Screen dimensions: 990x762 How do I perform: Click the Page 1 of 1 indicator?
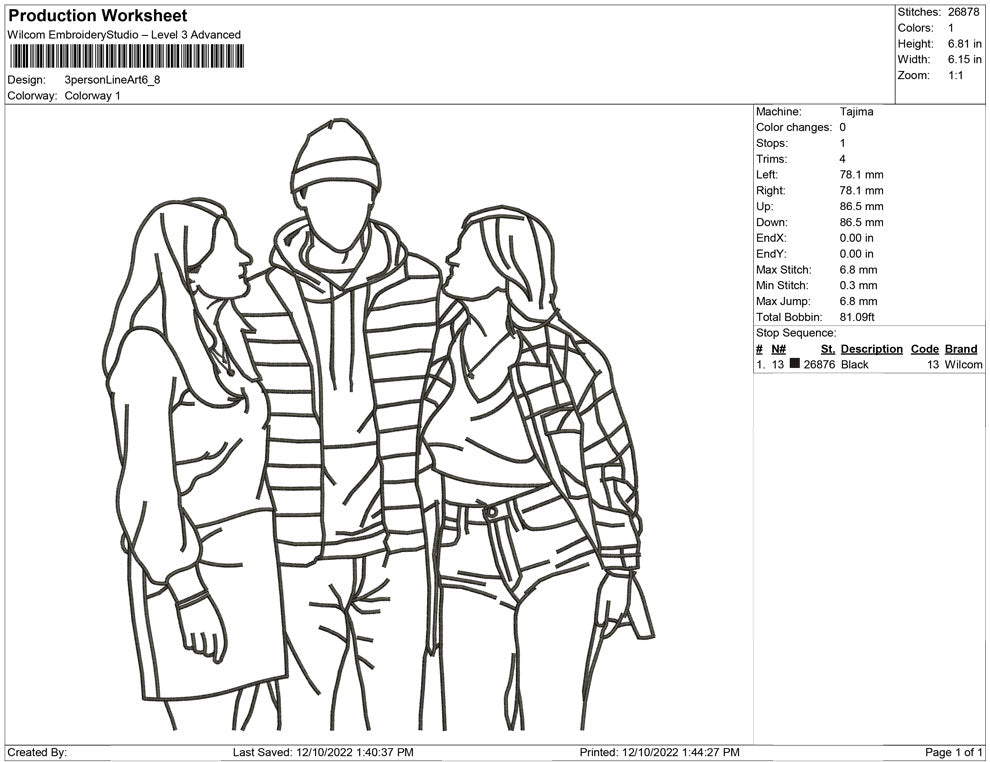click(954, 752)
